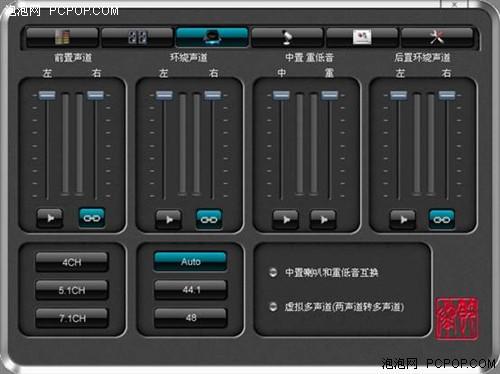Select the 7.1CH speaker configuration
Viewport: 500px width, 374px height.
(72, 318)
